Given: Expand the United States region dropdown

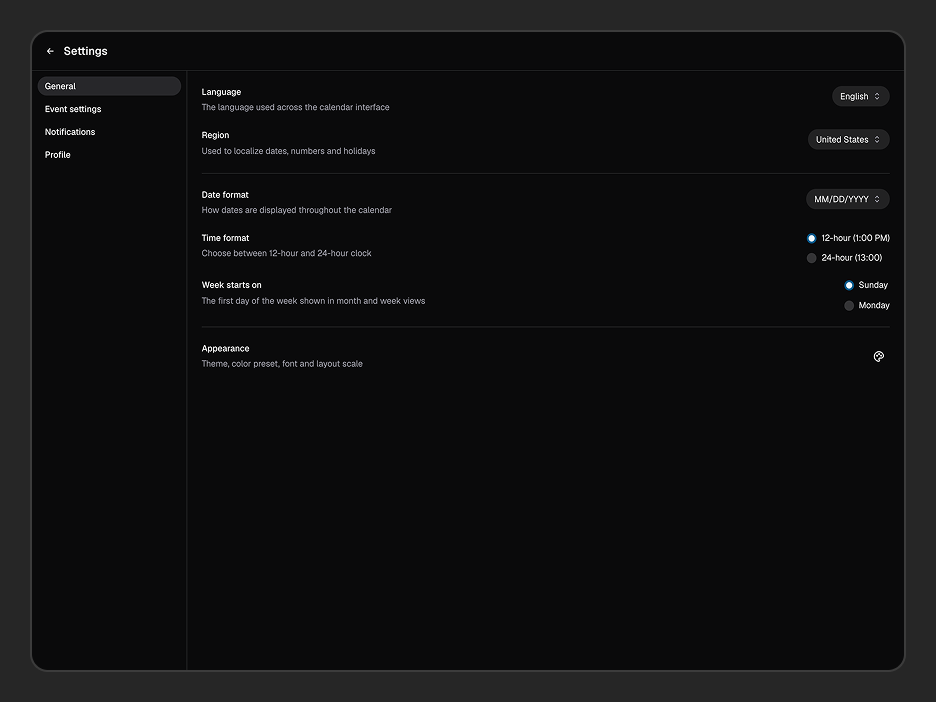Looking at the screenshot, I should (848, 140).
